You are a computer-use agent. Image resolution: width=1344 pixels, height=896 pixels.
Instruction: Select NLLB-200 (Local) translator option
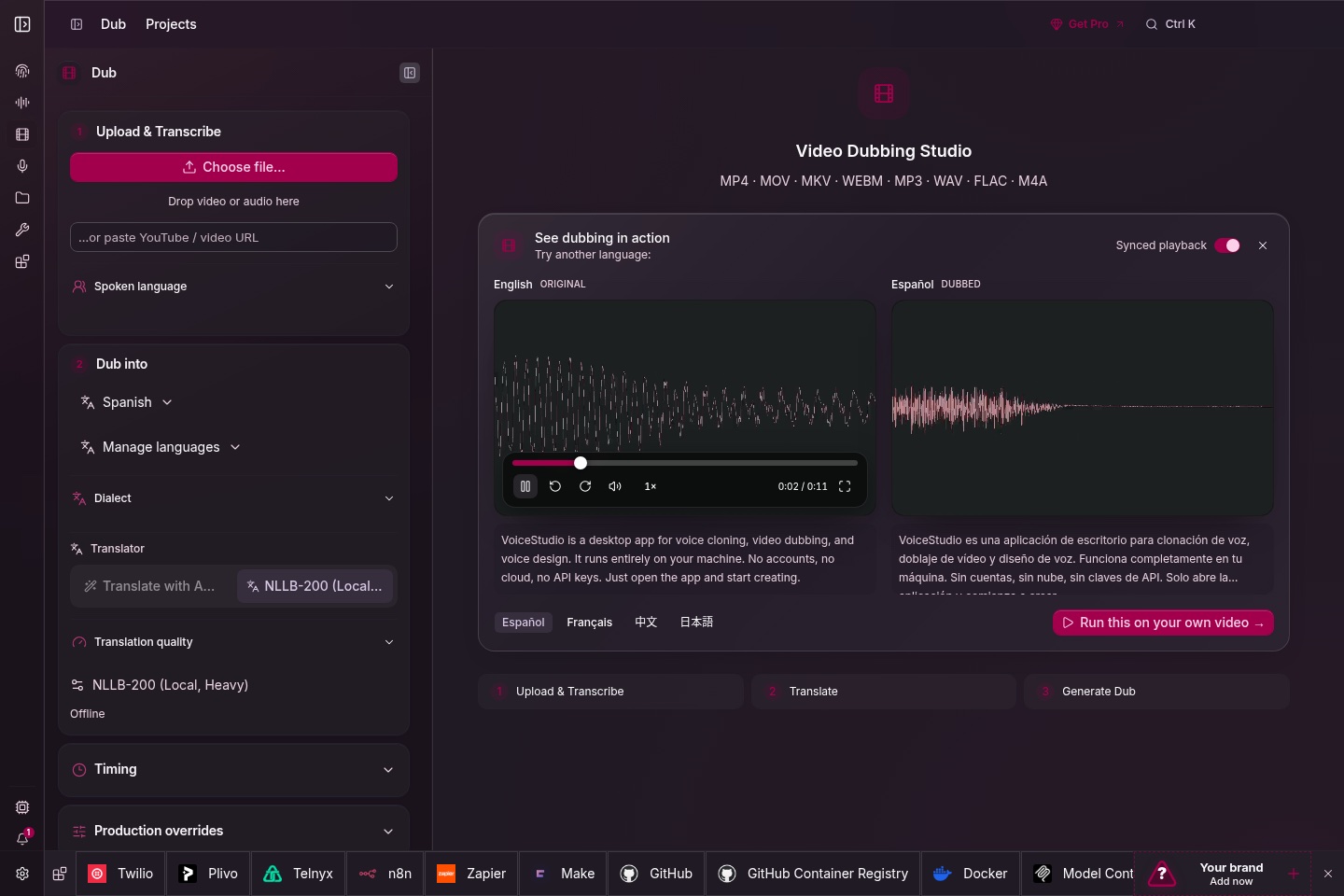coord(315,586)
